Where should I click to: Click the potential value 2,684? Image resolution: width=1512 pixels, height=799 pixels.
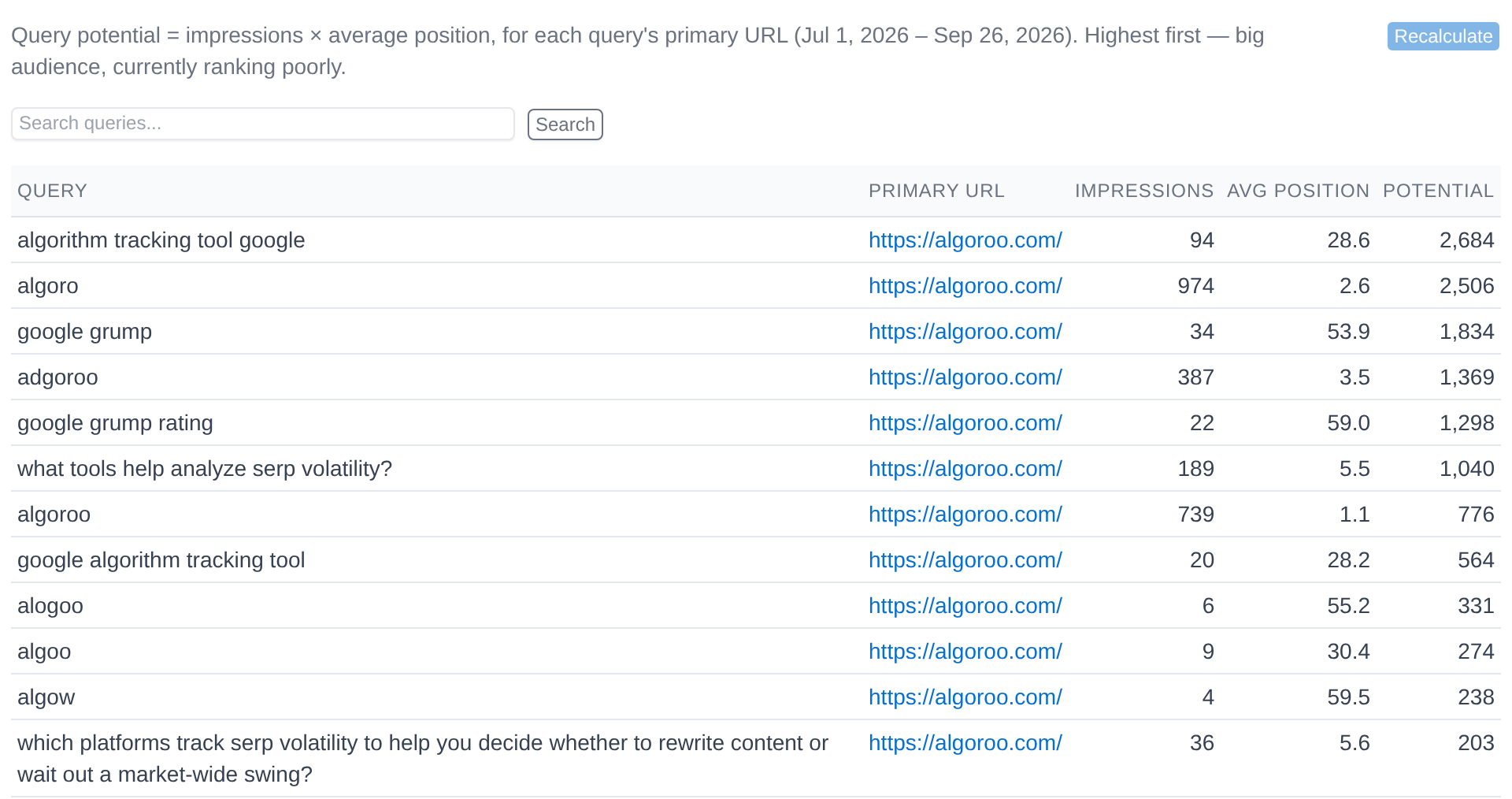point(1466,240)
